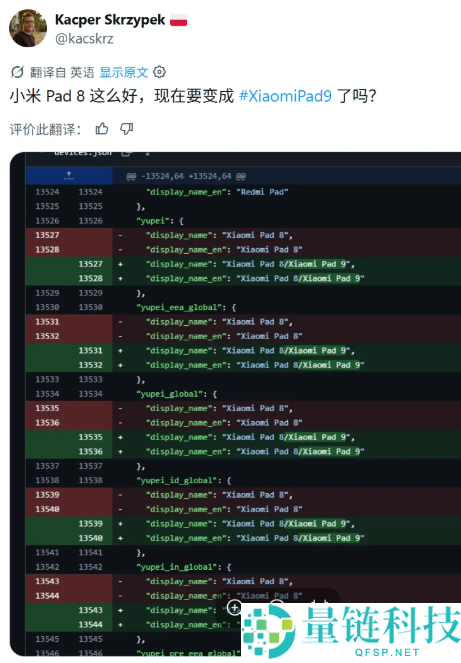Select removed line 13531 in the diff
The image size is (461, 663).
click(x=243, y=322)
